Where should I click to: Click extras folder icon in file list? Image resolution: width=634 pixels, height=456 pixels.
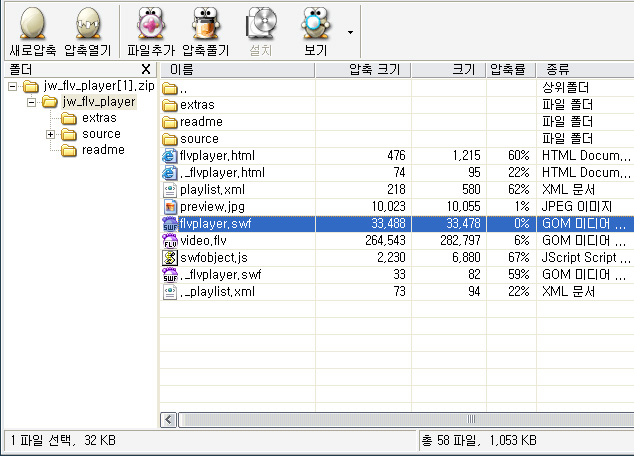(170, 105)
